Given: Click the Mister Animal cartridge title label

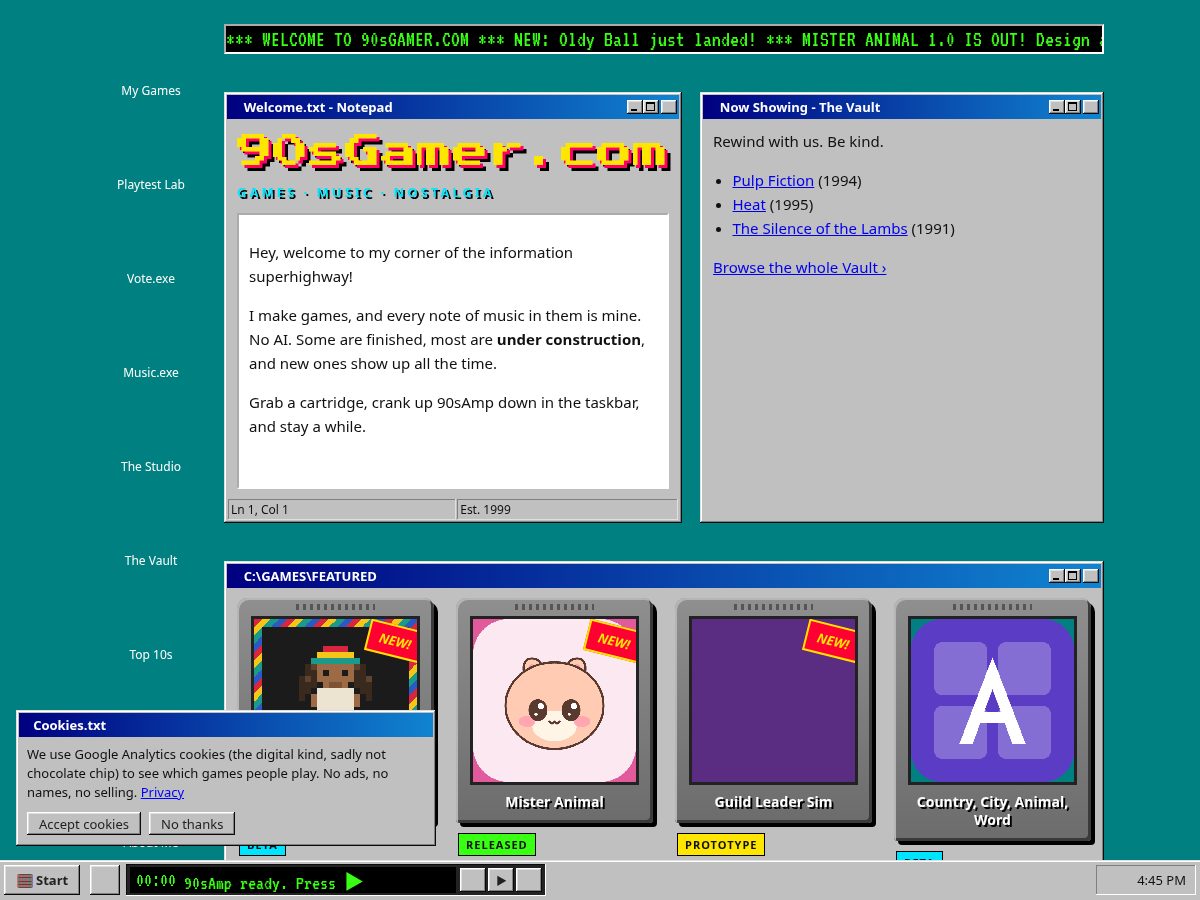Looking at the screenshot, I should (554, 802).
